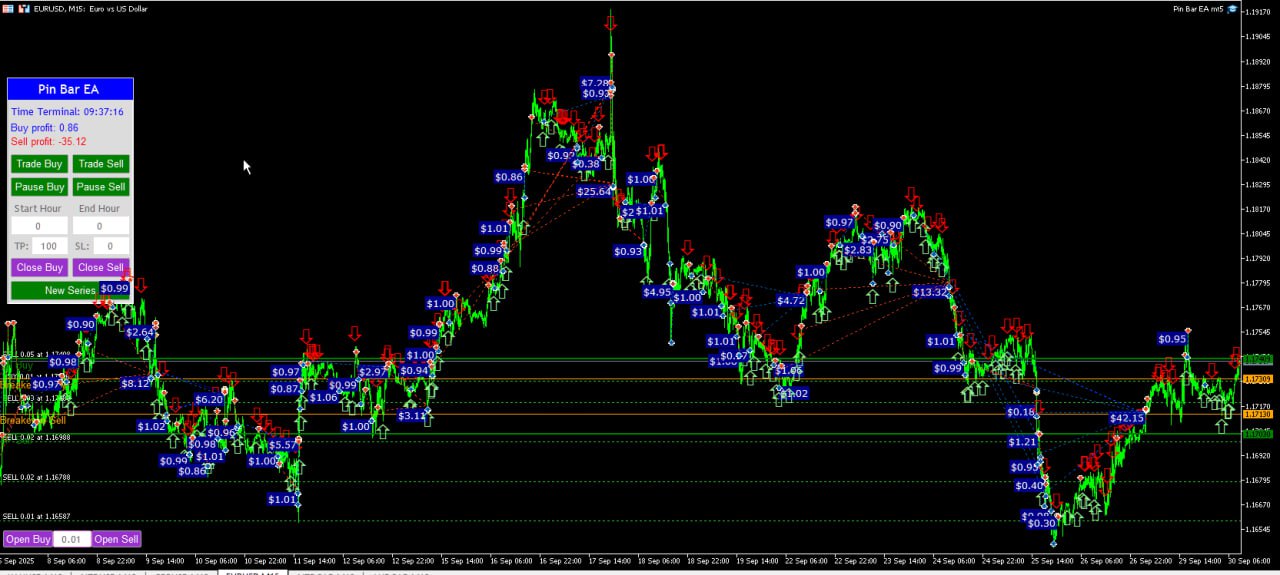The image size is (1280, 575).
Task: Select the Pin Bar EA m15 label
Action: point(1198,9)
